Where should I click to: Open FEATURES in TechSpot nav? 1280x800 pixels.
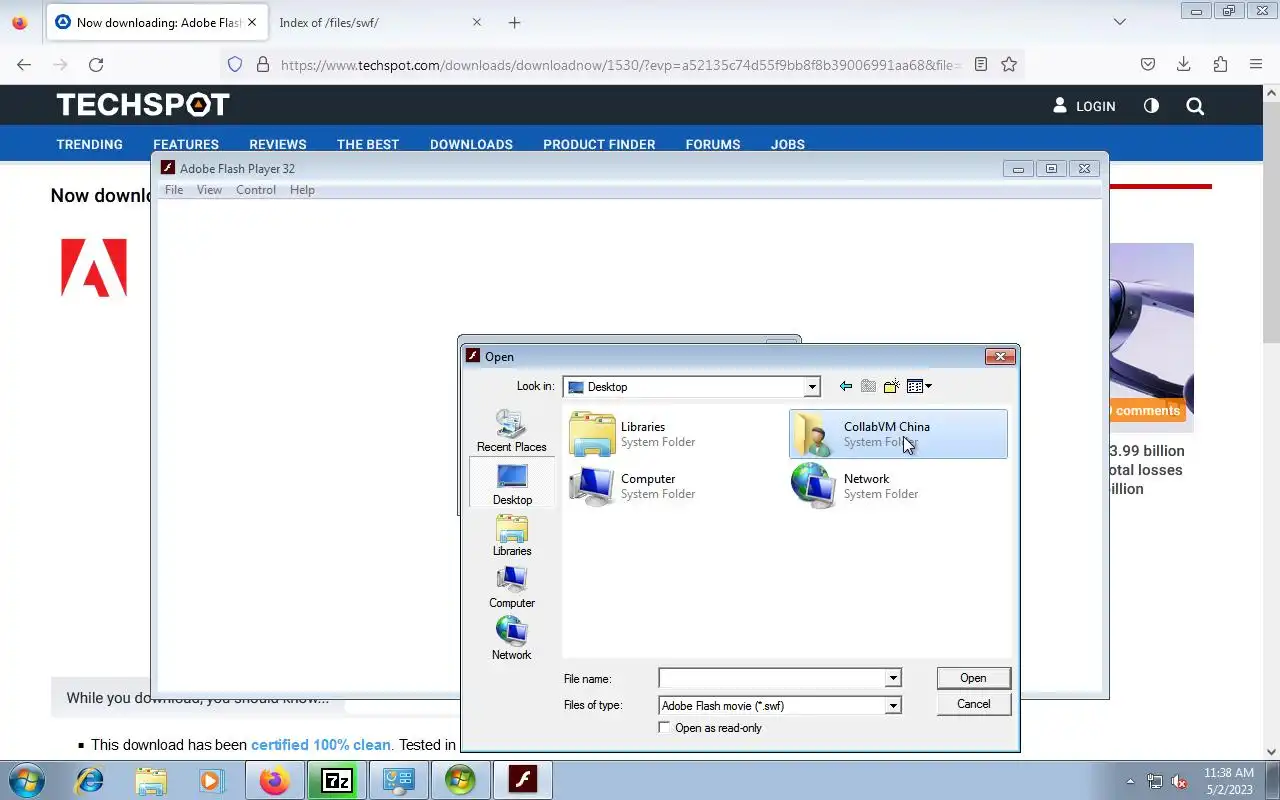(186, 144)
